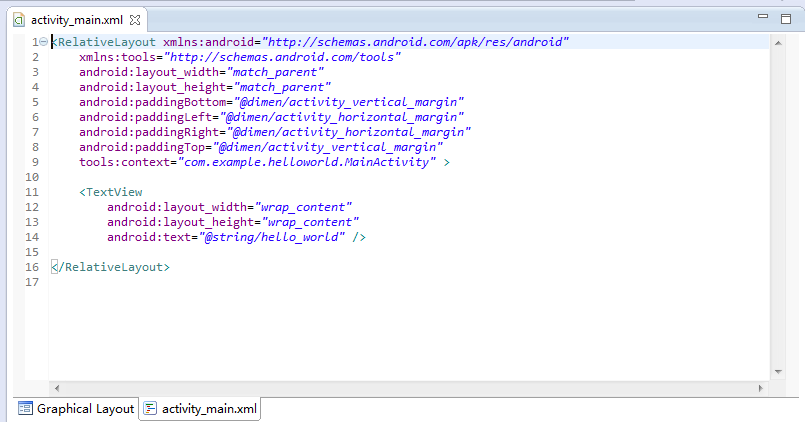Click line number 15 in the gutter
The height and width of the screenshot is (422, 805).
[x=32, y=252]
